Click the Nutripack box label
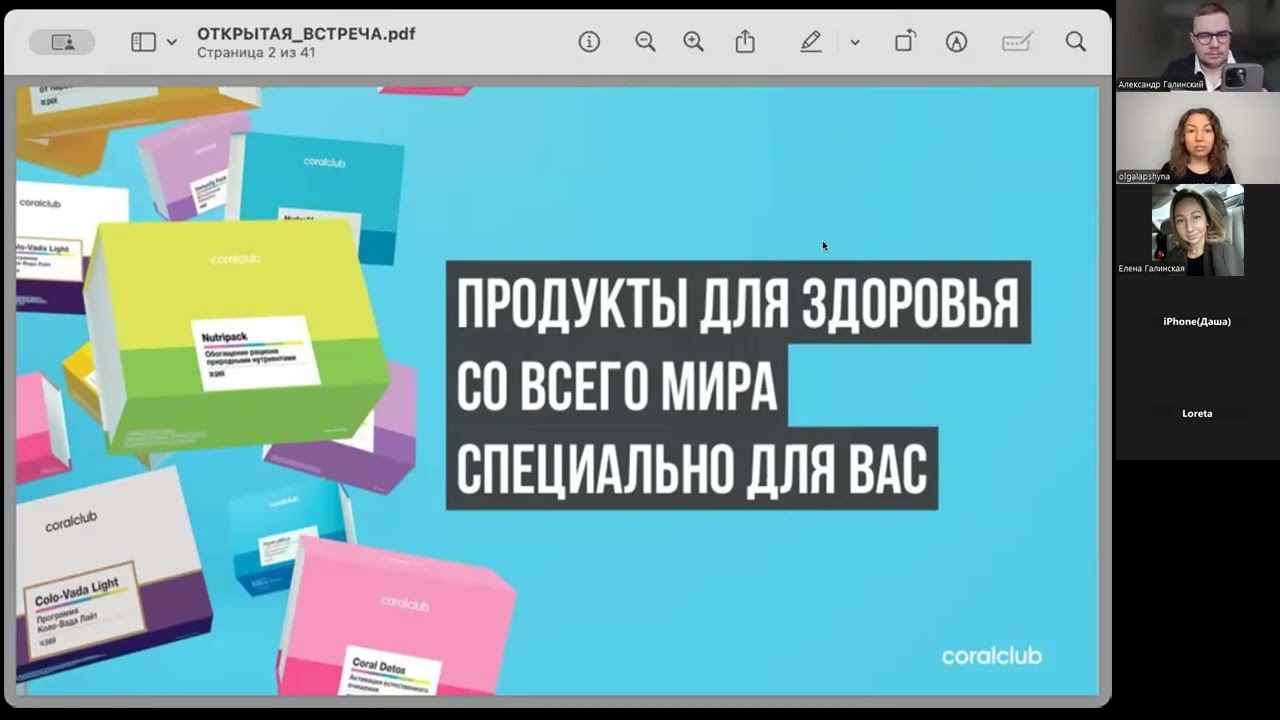The height and width of the screenshot is (720, 1280). click(x=254, y=352)
